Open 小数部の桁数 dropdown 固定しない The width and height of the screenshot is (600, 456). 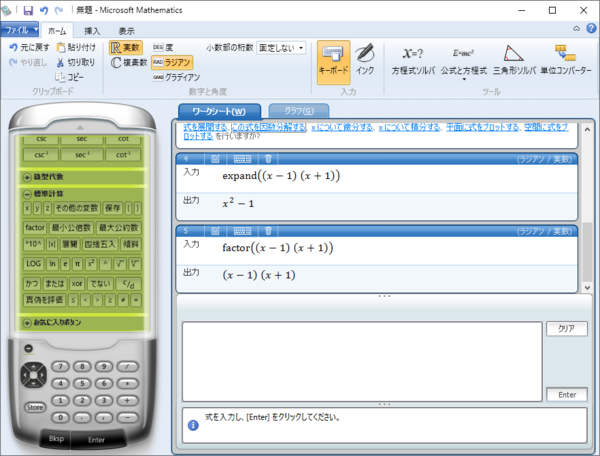pyautogui.click(x=281, y=48)
